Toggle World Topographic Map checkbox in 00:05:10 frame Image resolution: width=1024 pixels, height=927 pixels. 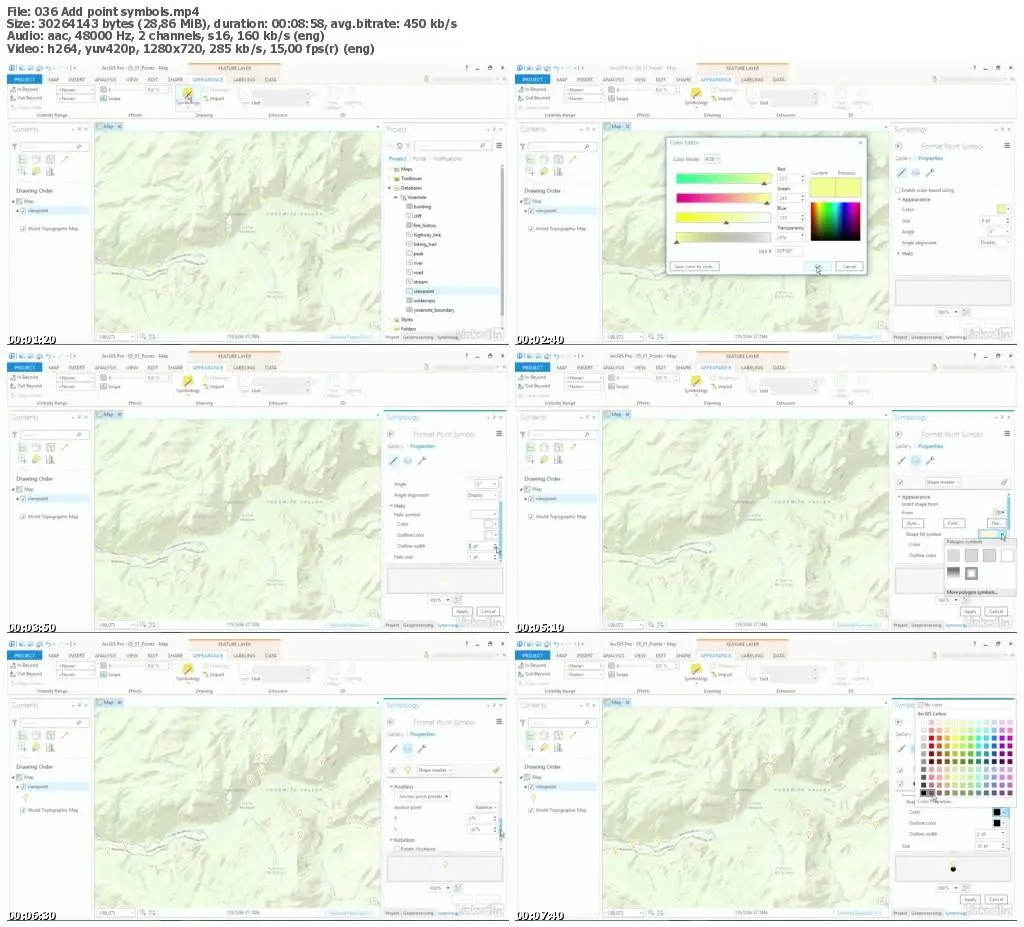tap(531, 517)
